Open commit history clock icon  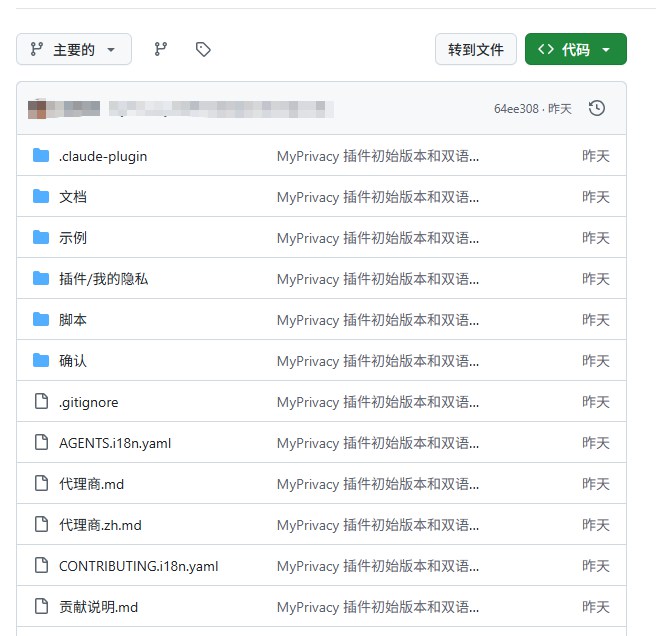(597, 108)
